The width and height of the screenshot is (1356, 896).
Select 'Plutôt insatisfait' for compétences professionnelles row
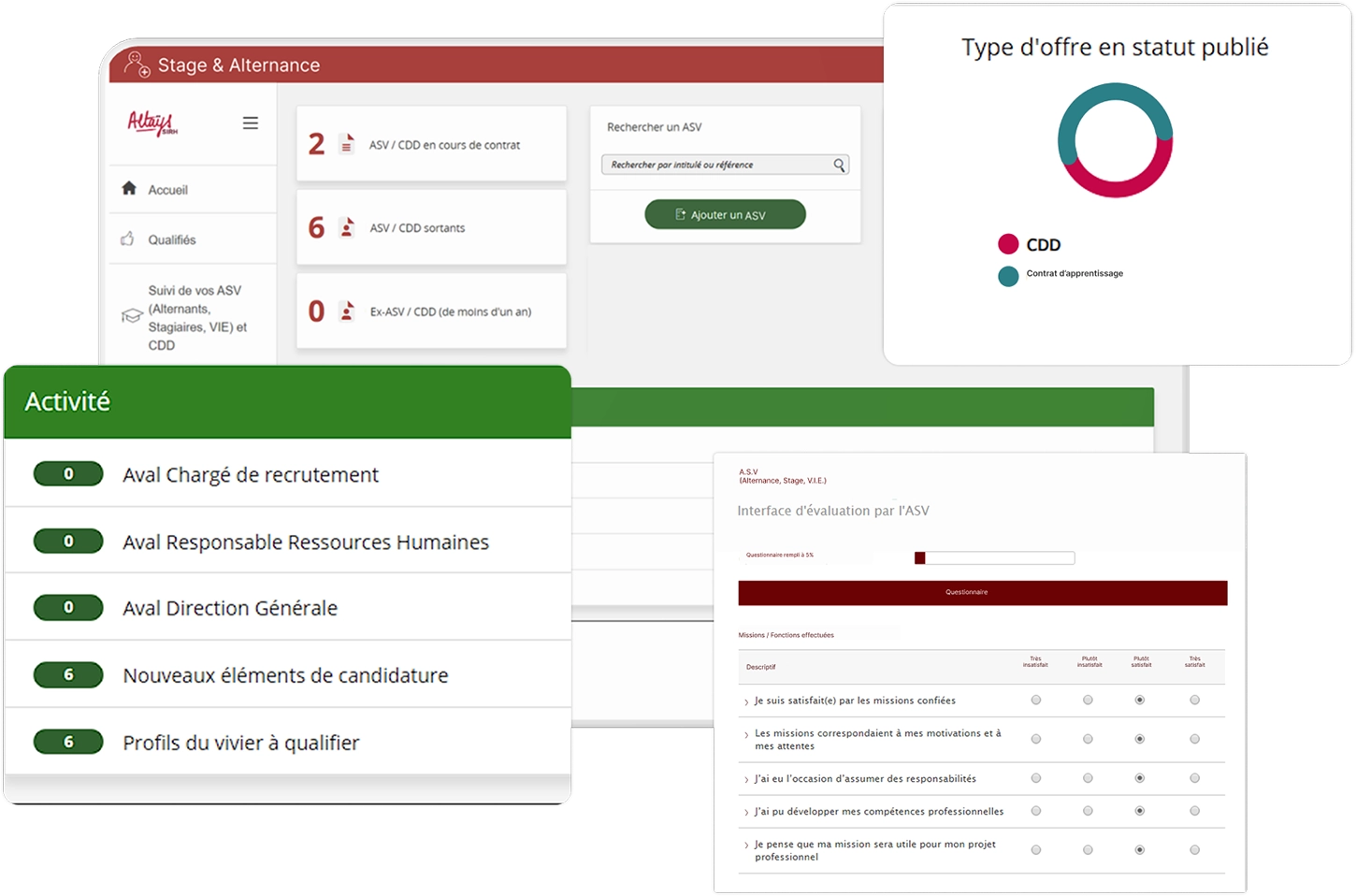pyautogui.click(x=1088, y=811)
